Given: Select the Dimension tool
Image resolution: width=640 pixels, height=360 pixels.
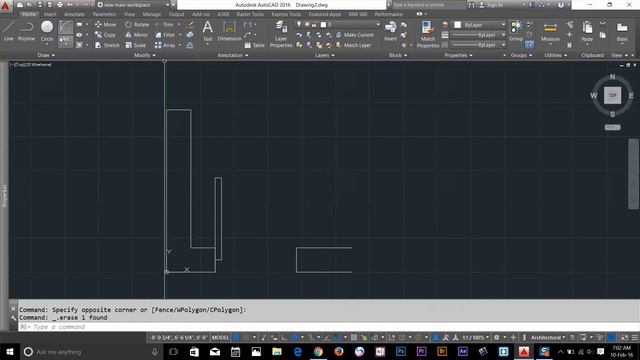Looking at the screenshot, I should coord(229,31).
